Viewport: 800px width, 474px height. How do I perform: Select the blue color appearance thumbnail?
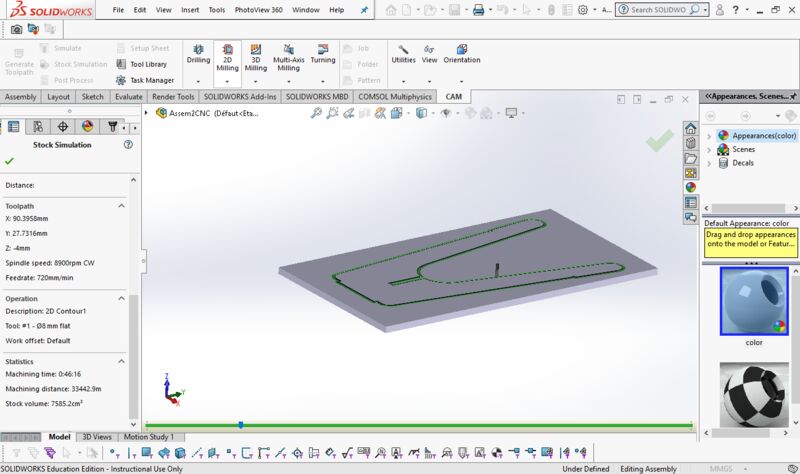754,302
